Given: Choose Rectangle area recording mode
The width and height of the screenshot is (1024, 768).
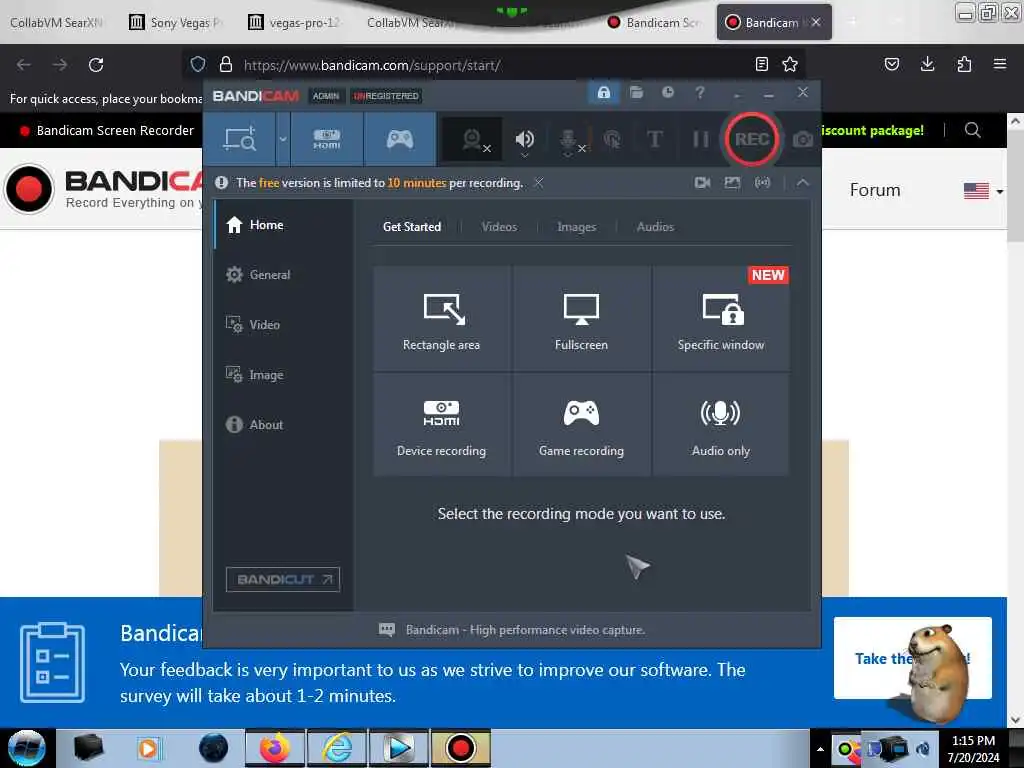Looking at the screenshot, I should (x=441, y=319).
